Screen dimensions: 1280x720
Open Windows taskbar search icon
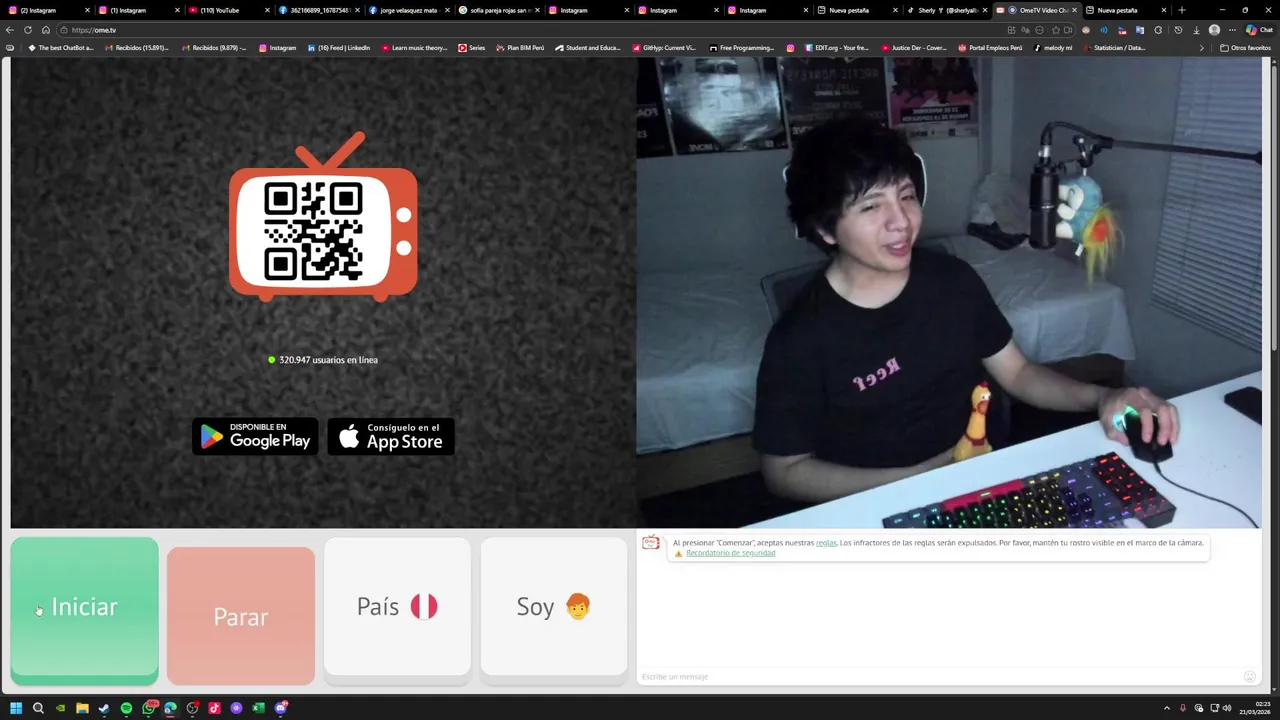pos(38,708)
